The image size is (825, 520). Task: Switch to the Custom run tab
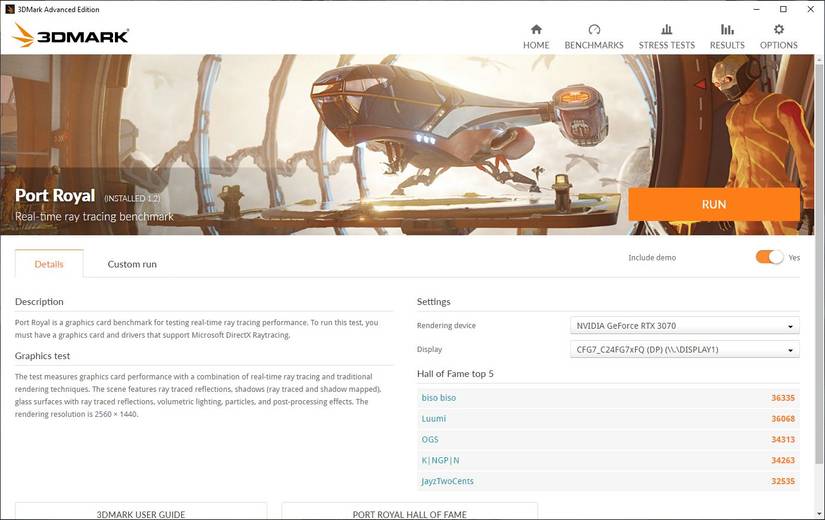132,264
